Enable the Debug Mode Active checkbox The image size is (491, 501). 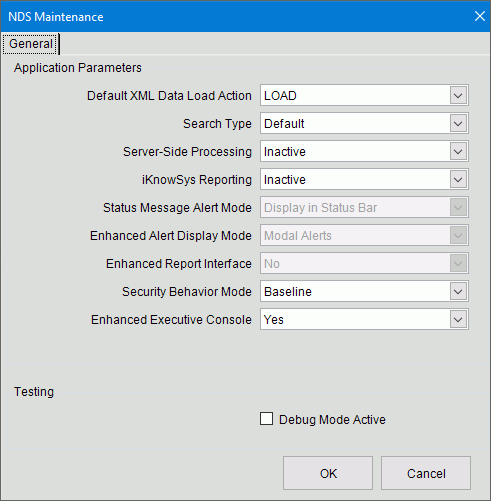click(266, 419)
